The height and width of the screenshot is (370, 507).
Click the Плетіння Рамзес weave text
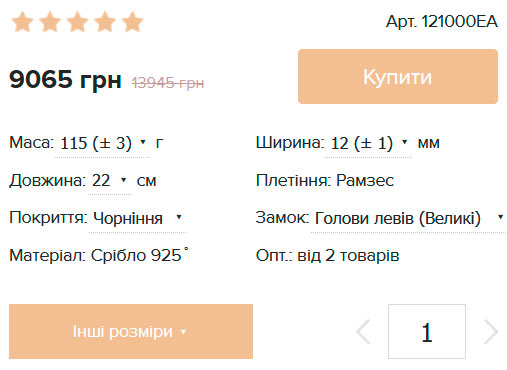325,181
